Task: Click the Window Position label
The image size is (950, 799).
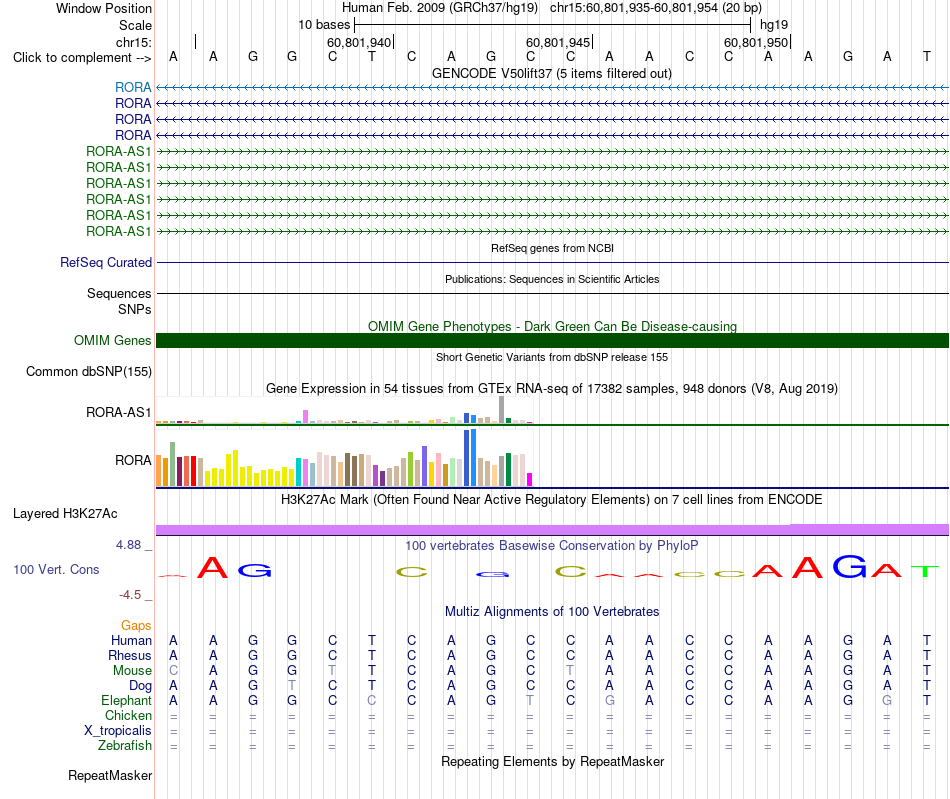Action: [x=104, y=8]
